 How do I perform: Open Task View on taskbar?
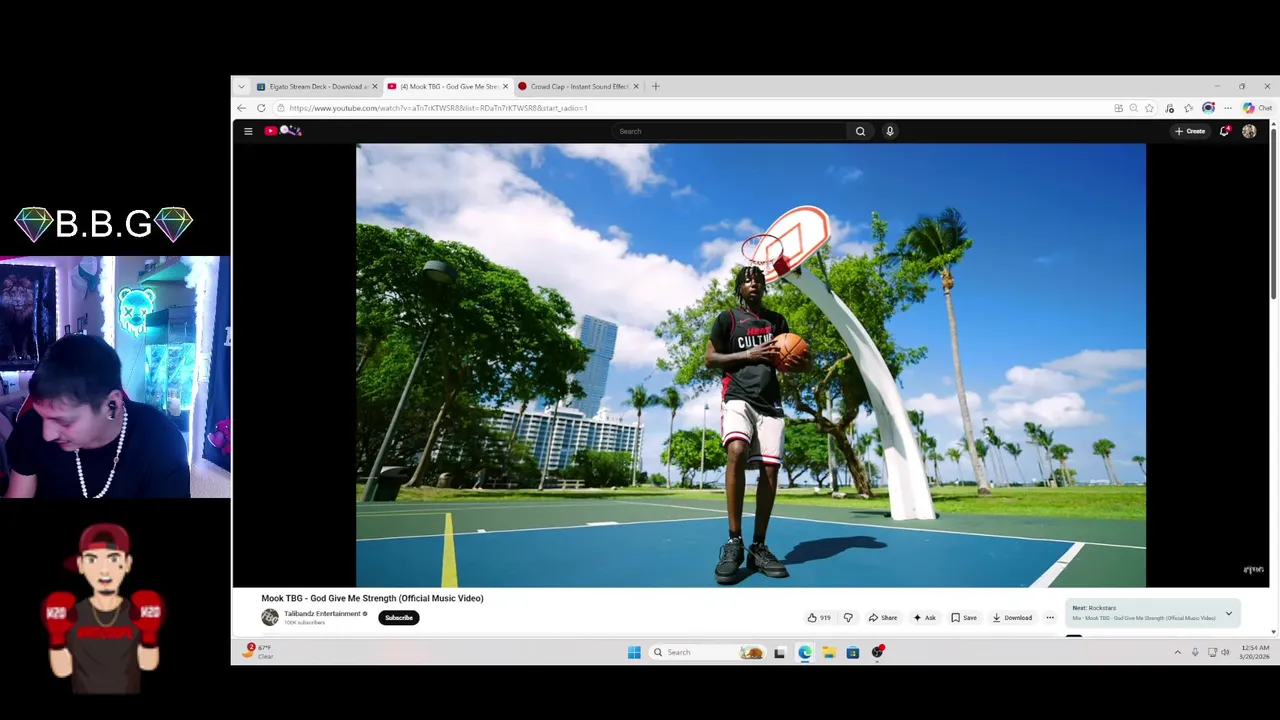[x=779, y=652]
